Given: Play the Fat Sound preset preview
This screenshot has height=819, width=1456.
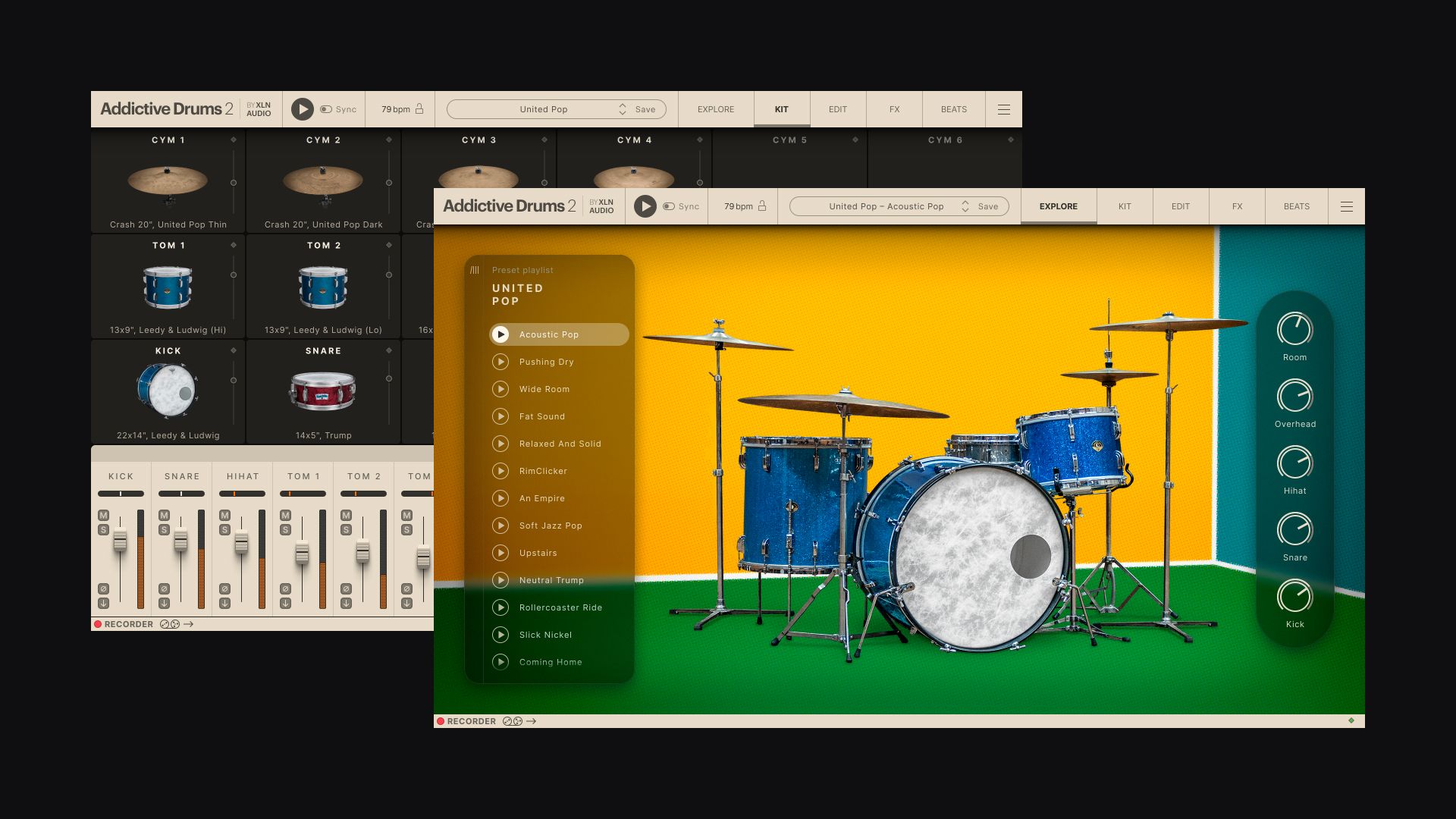Looking at the screenshot, I should [x=500, y=416].
